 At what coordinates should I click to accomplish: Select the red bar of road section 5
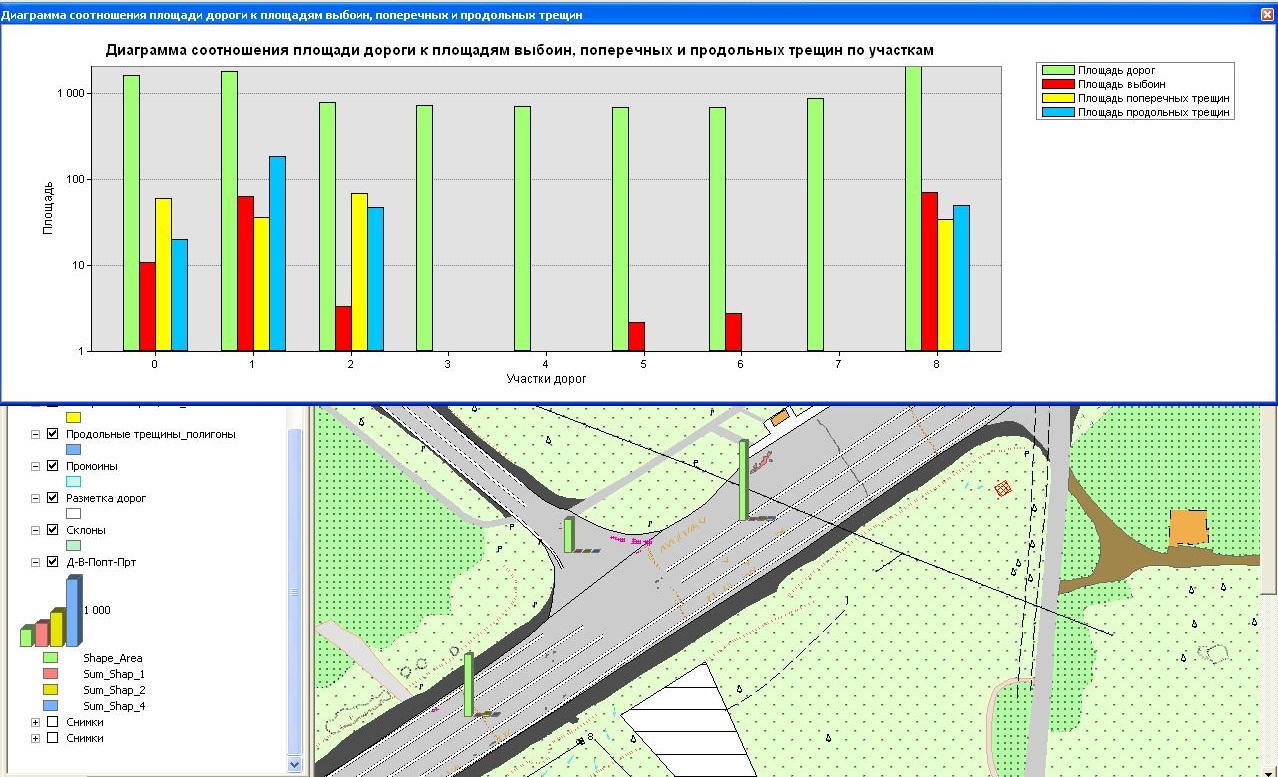tap(637, 336)
